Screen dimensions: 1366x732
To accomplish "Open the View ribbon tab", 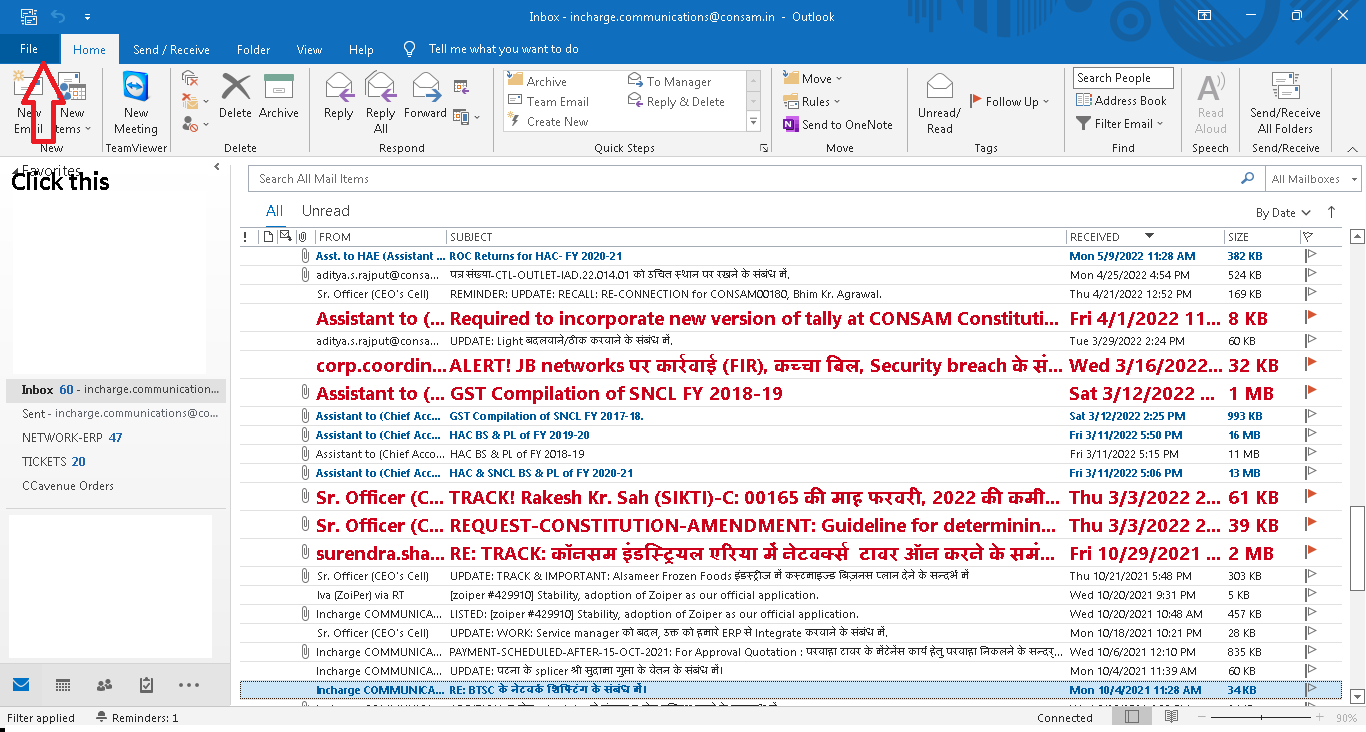I will click(309, 49).
